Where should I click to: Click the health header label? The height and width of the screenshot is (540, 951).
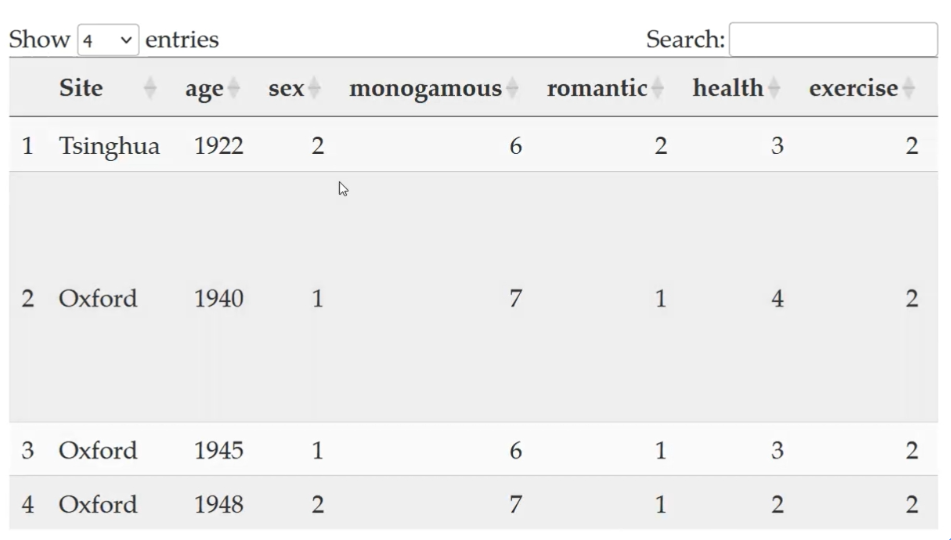728,88
